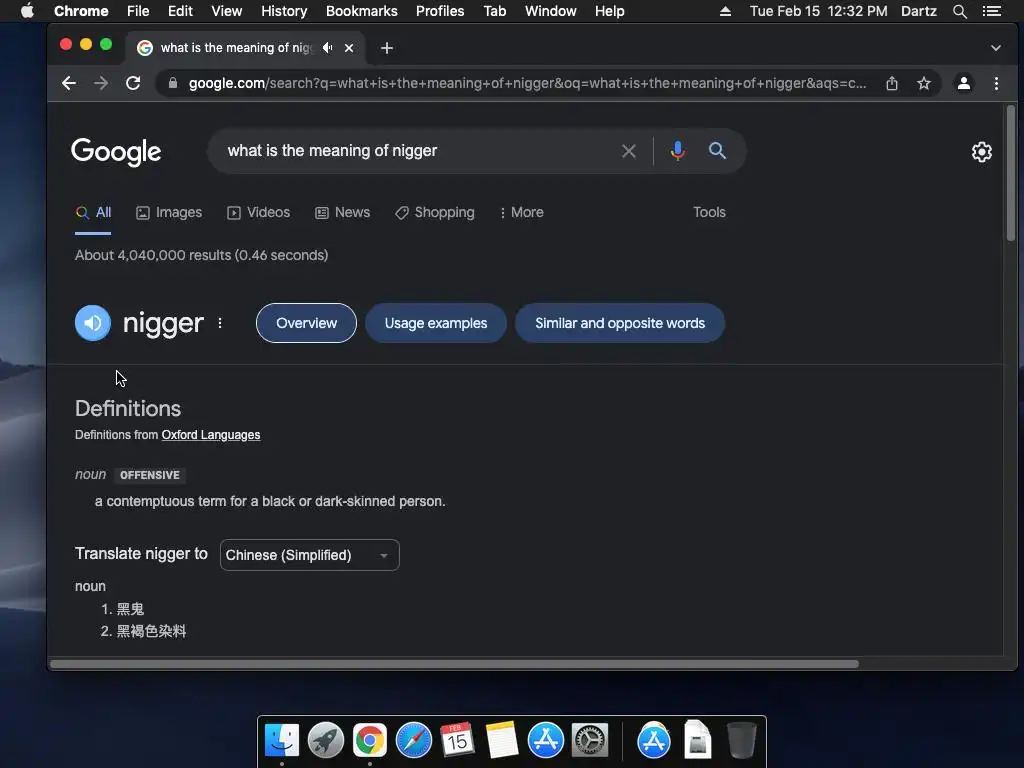The width and height of the screenshot is (1024, 768).
Task: Switch to Videos results tab
Action: point(259,212)
